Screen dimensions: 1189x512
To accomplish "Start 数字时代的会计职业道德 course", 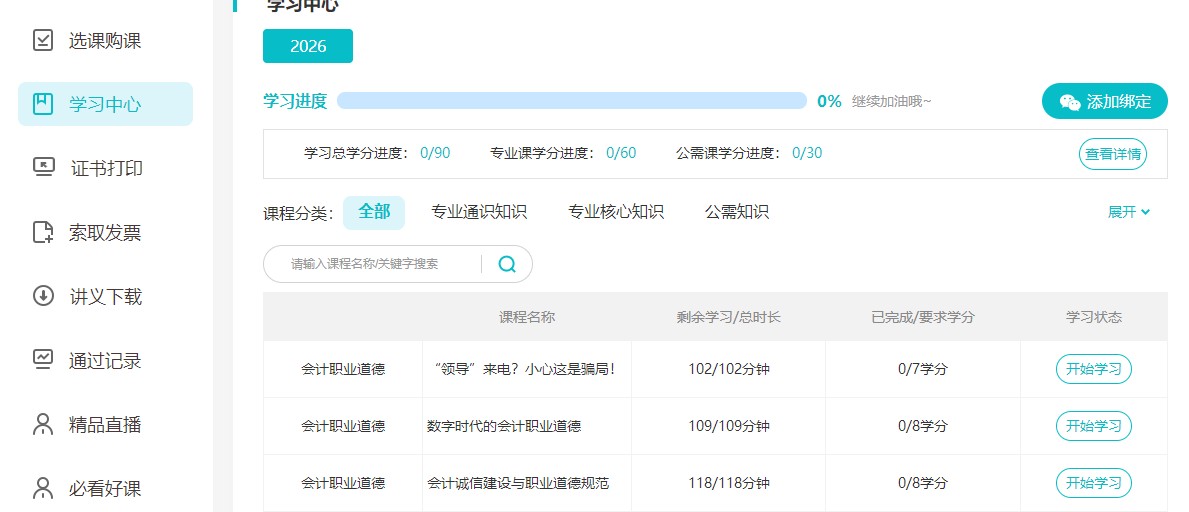I will [1093, 426].
